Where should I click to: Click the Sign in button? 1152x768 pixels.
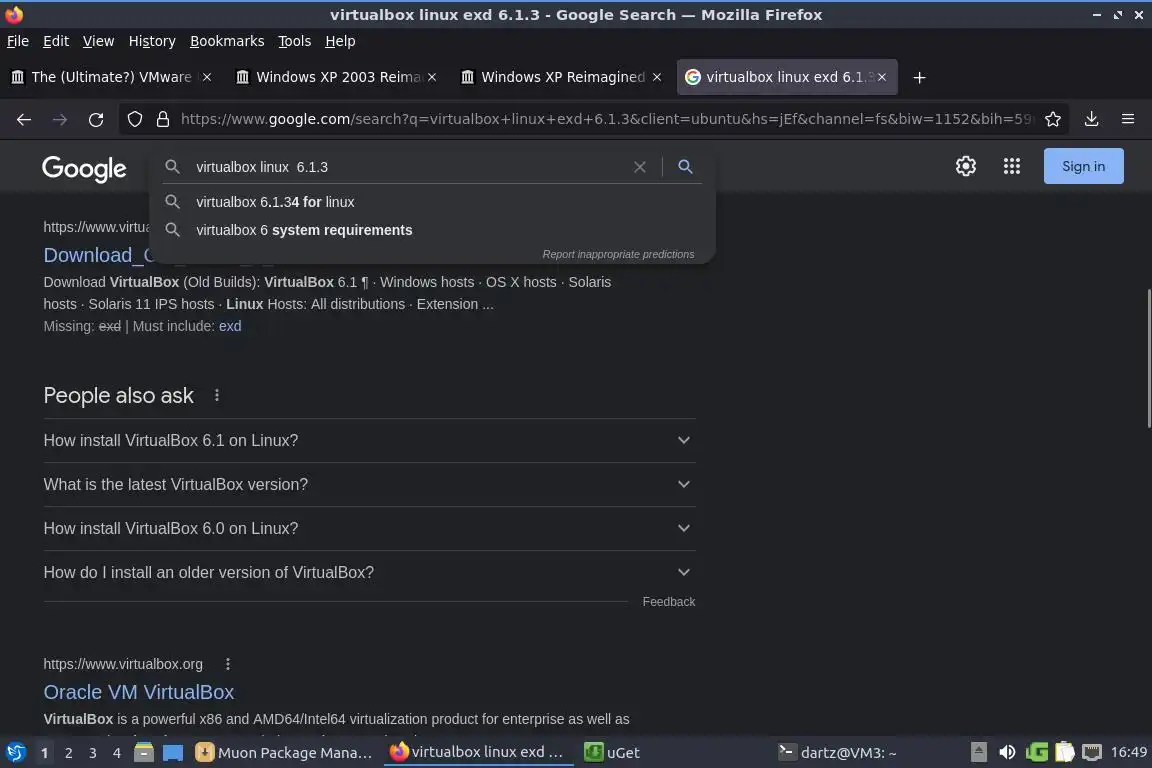(x=1084, y=166)
